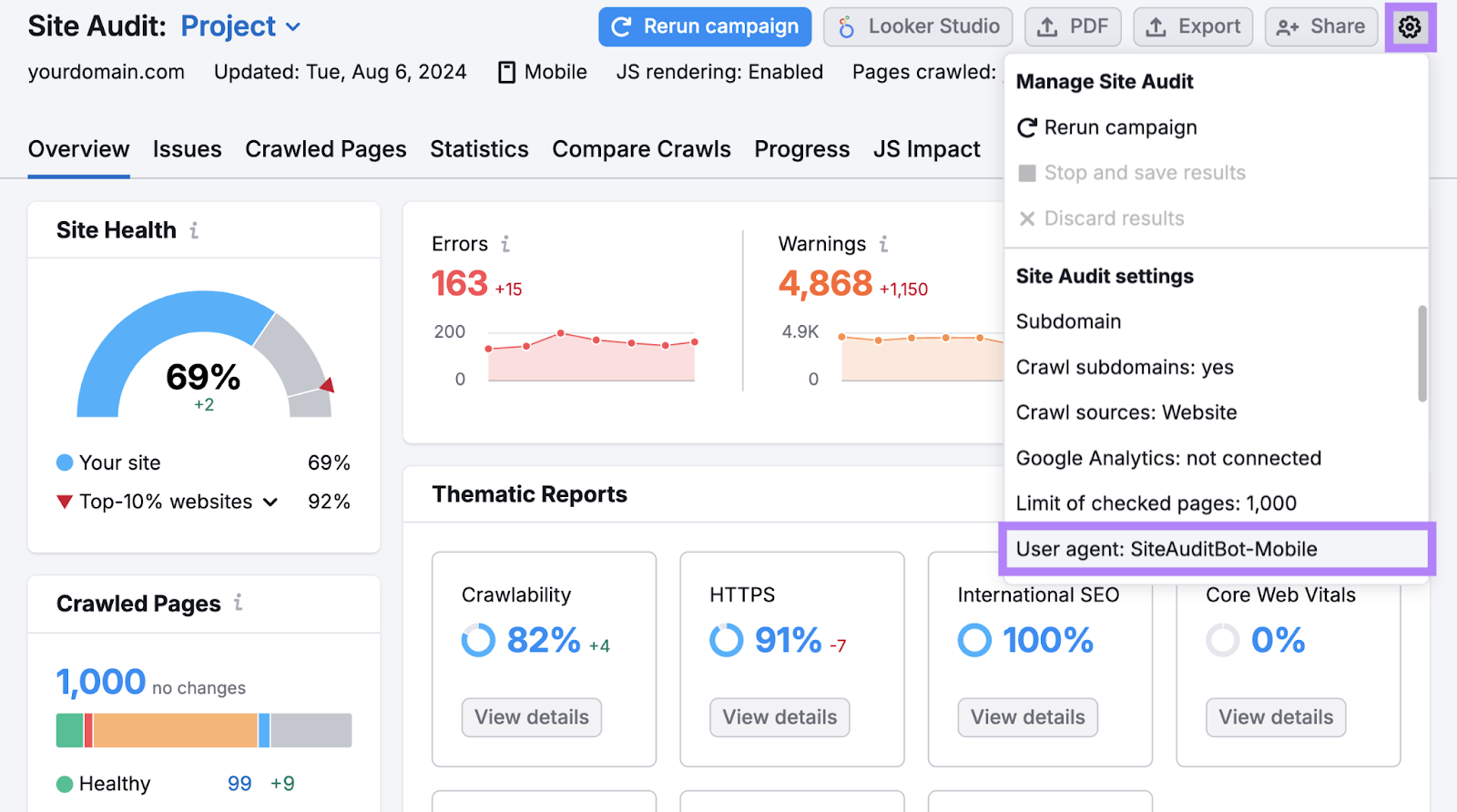
Task: Click the settings menu scrollbar
Action: [1421, 353]
